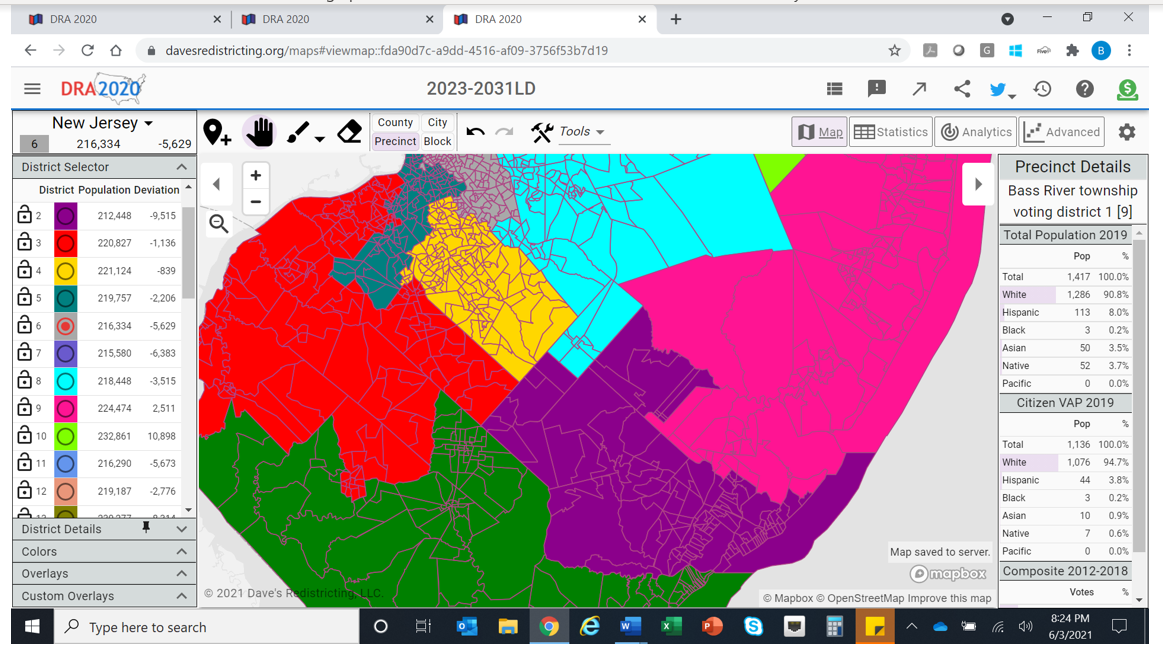
Task: Switch to the Statistics tab
Action: click(x=891, y=132)
